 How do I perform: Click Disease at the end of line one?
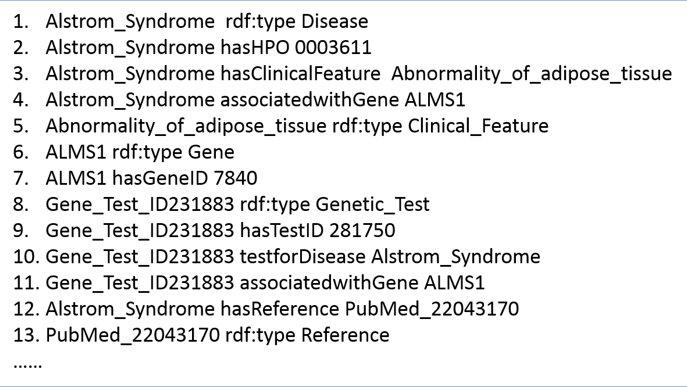335,21
